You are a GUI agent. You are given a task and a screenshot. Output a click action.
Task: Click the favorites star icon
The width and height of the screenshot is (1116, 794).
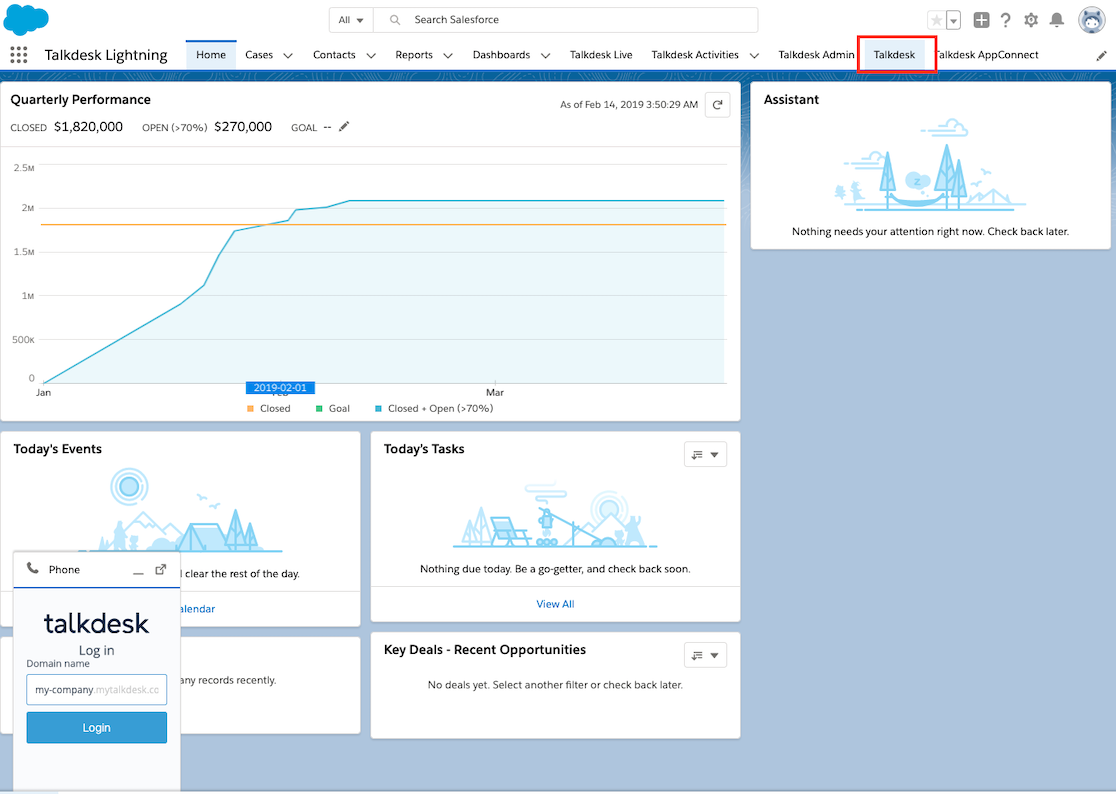[x=937, y=20]
